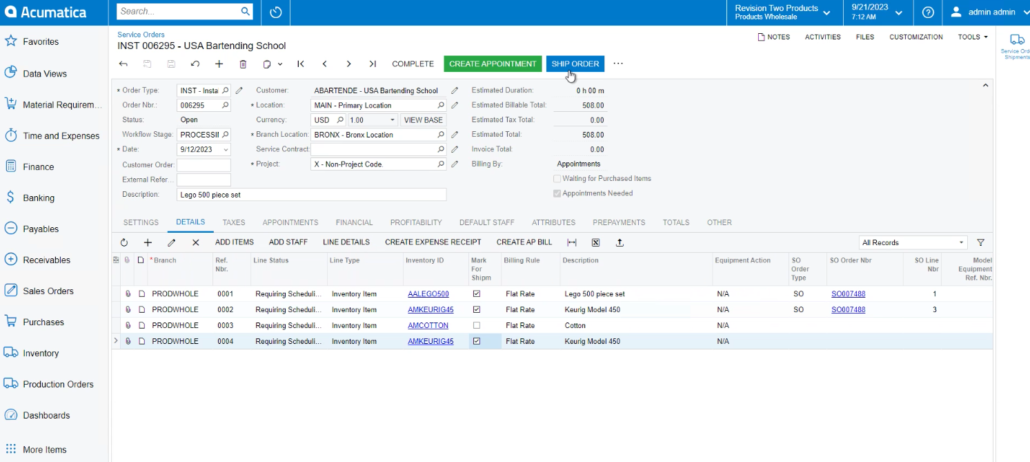
Task: Open the SO007488 order link in first row
Action: 848,294
